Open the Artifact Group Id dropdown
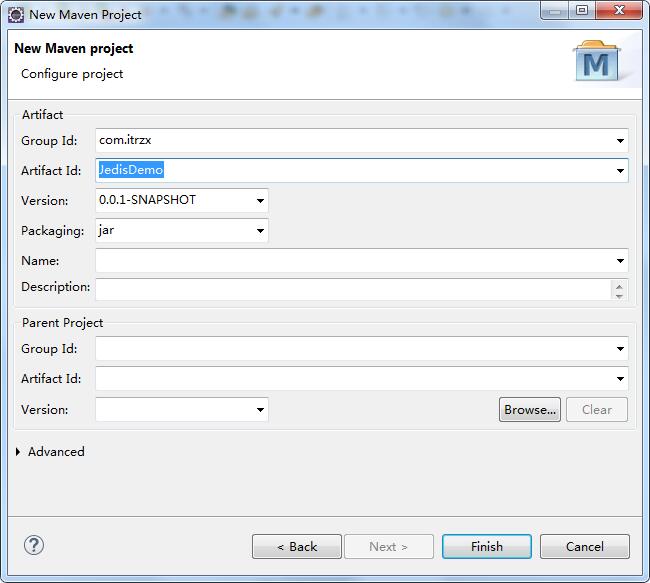 620,141
